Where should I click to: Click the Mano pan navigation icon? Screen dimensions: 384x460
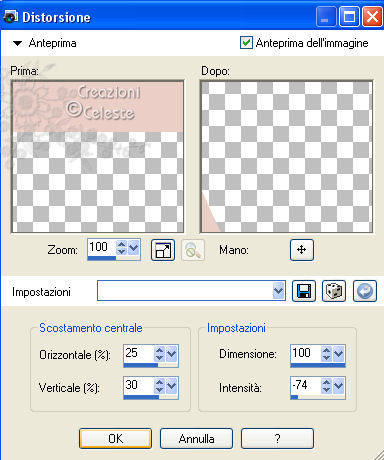click(302, 250)
